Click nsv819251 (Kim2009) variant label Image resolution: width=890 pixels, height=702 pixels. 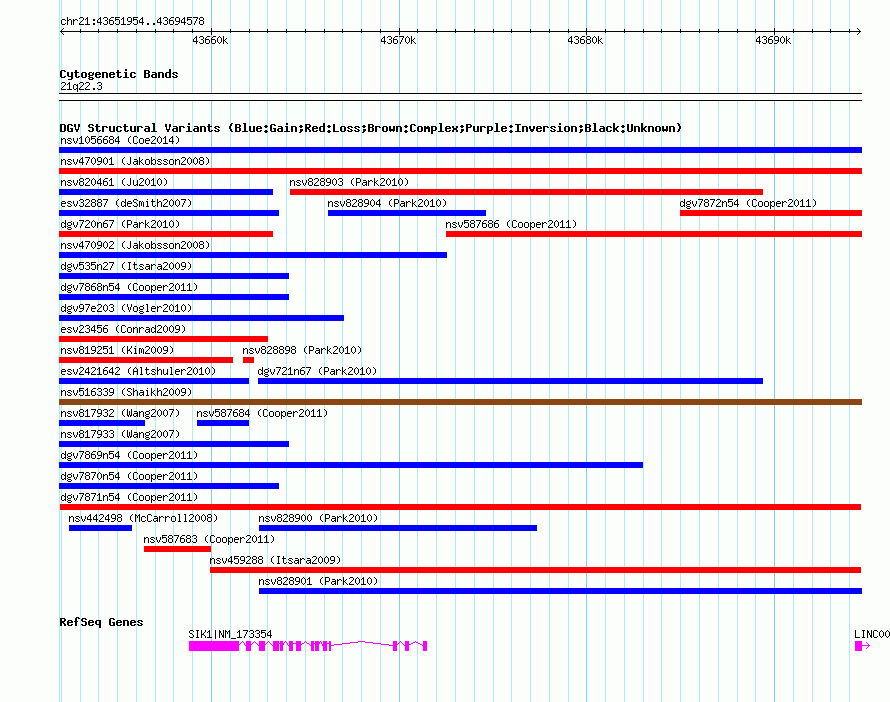(117, 350)
